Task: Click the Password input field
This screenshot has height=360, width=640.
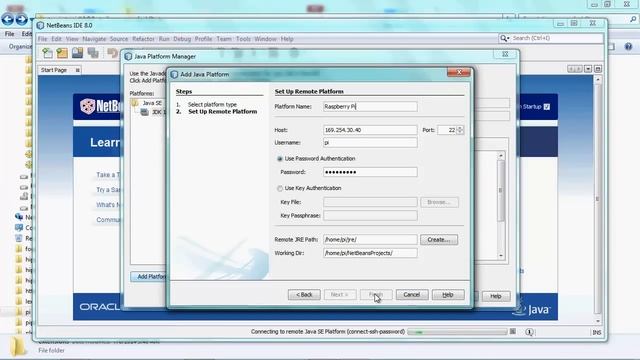Action: pos(370,172)
